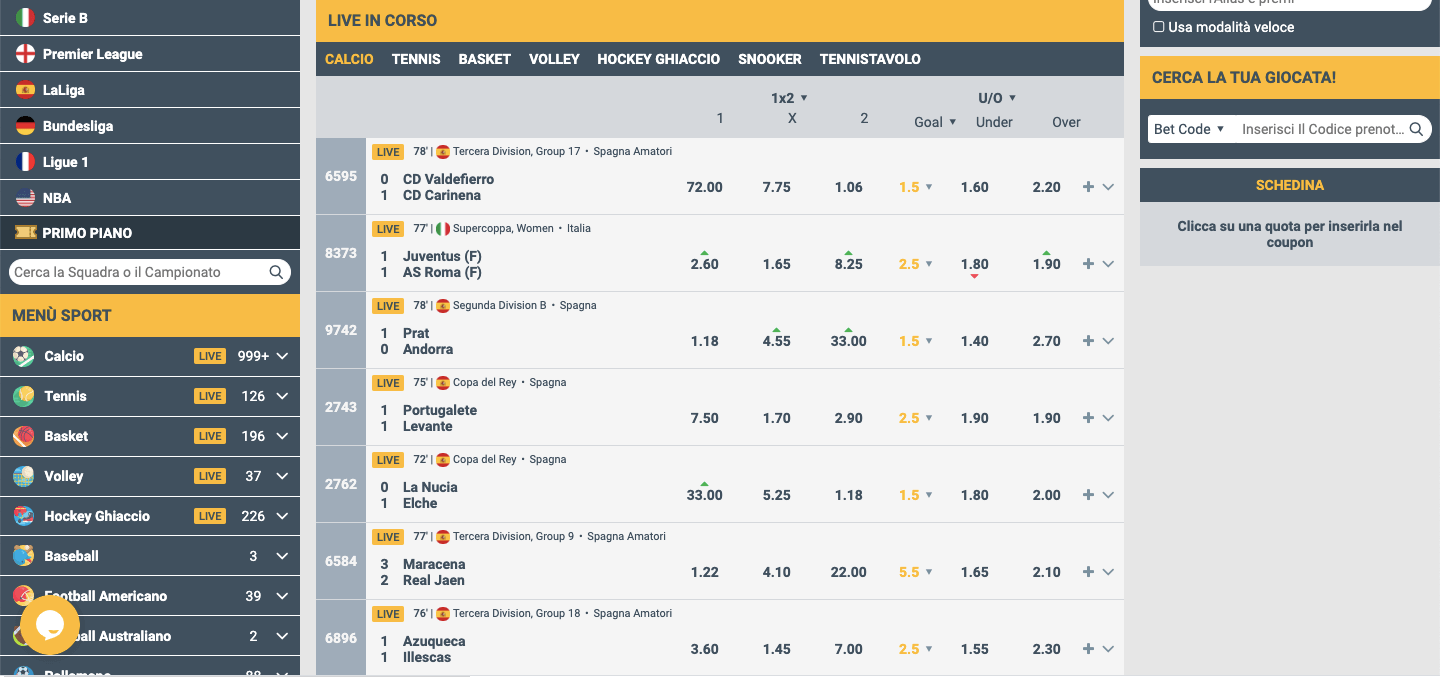Open the 1x2 market type dropdown
This screenshot has height=677, width=1440.
click(x=789, y=98)
